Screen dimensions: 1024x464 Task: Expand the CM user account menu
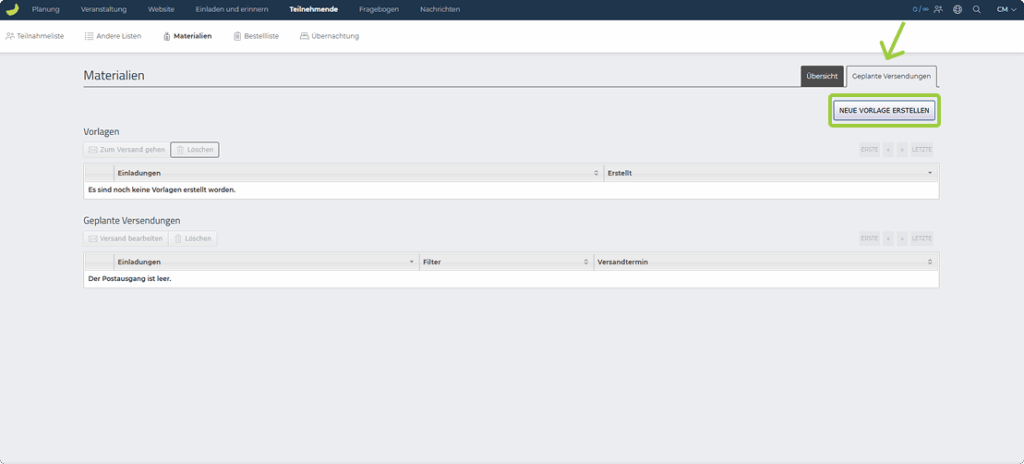pyautogui.click(x=1006, y=10)
